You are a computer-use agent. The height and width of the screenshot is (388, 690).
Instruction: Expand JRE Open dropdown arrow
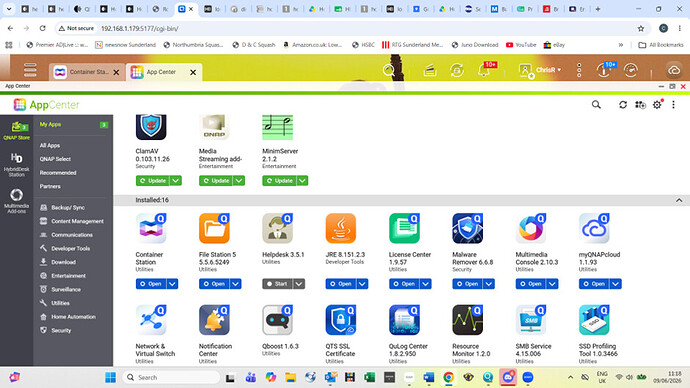click(363, 284)
